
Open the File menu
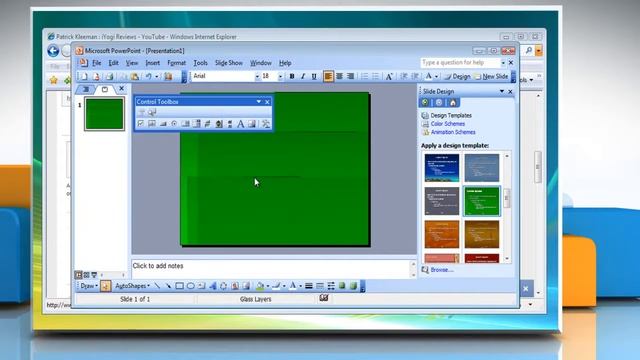(x=97, y=63)
